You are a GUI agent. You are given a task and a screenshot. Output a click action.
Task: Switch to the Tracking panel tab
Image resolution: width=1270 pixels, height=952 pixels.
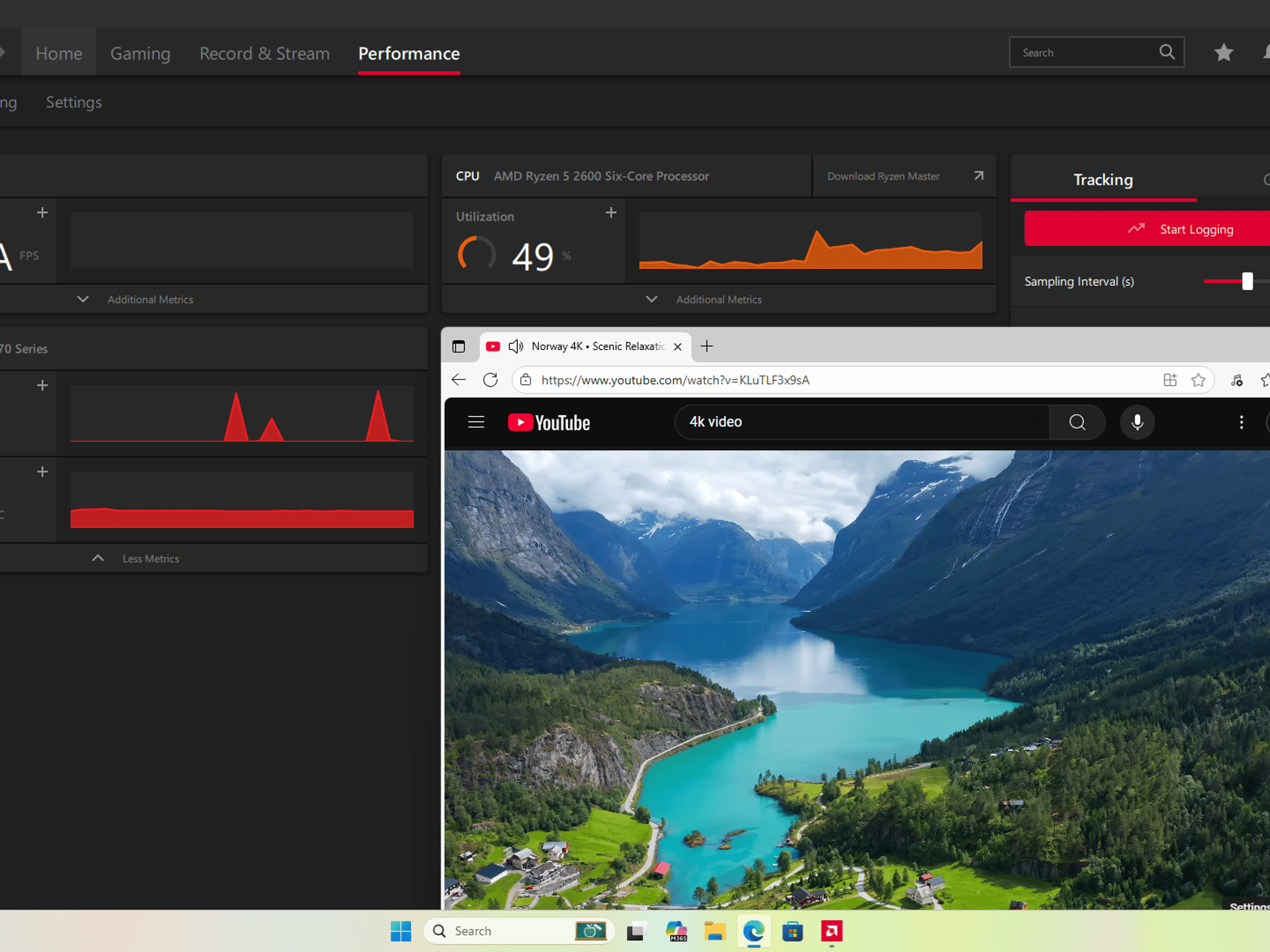click(1103, 180)
